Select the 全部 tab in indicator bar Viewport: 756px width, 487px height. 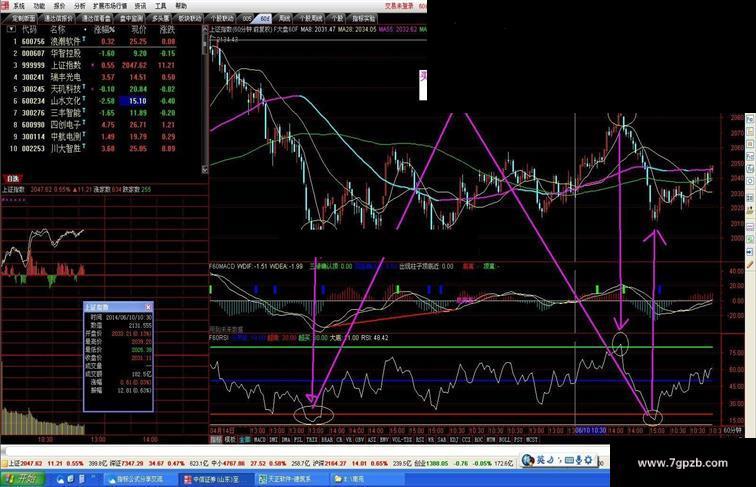pos(244,440)
